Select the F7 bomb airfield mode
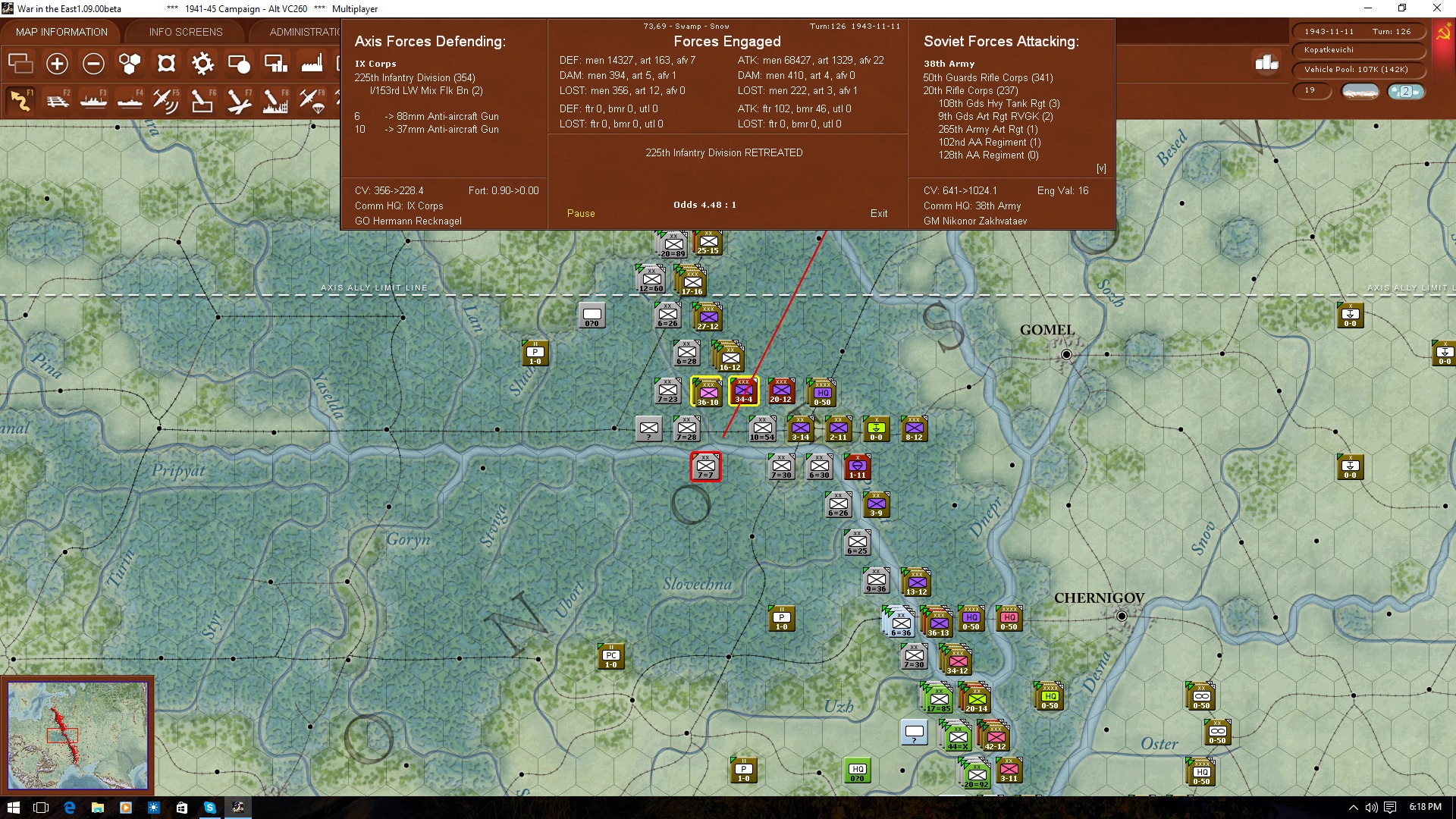 pyautogui.click(x=238, y=100)
